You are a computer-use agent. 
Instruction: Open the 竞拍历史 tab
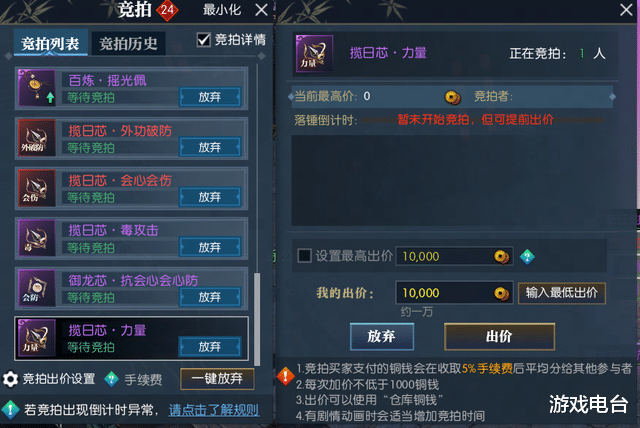pos(128,43)
